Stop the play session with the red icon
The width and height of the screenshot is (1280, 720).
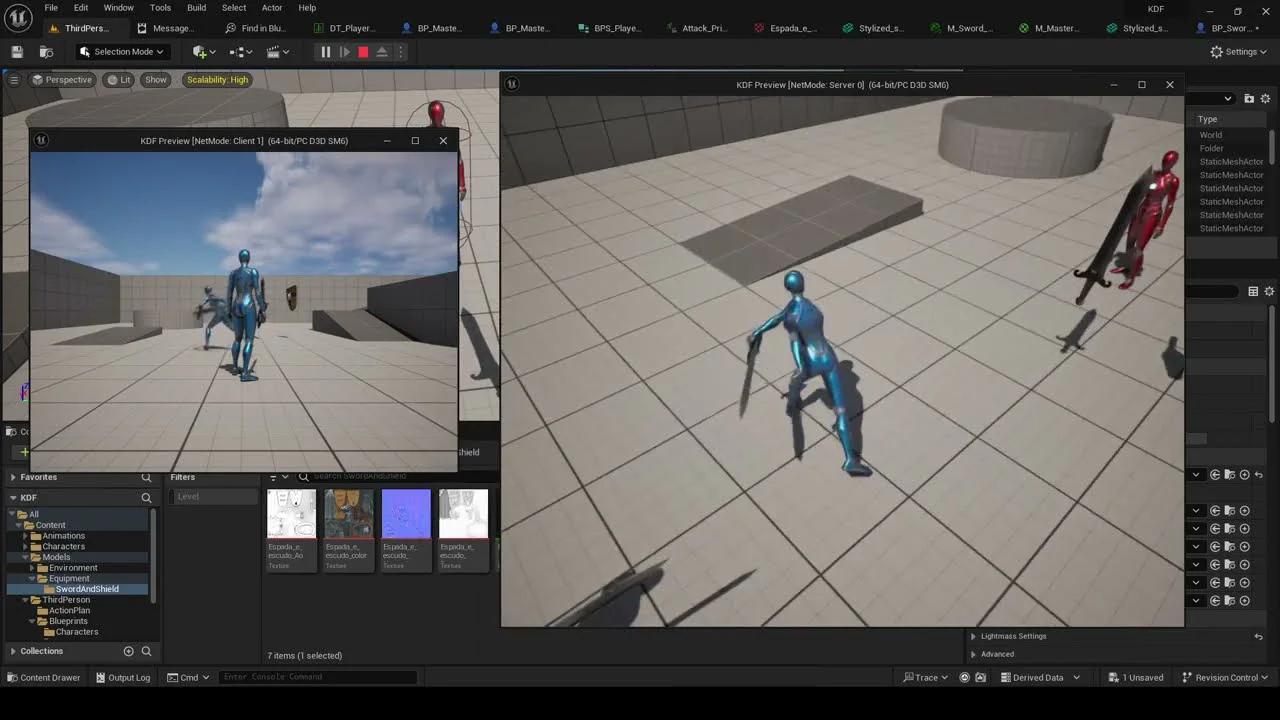pos(362,51)
